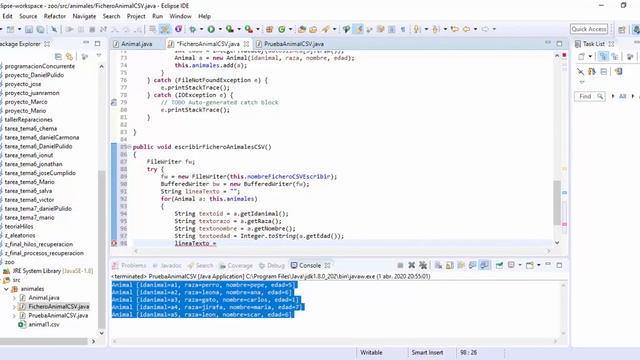
Task: Toggle Show Whitespace Characters pilcrow icon
Action: (403, 29)
